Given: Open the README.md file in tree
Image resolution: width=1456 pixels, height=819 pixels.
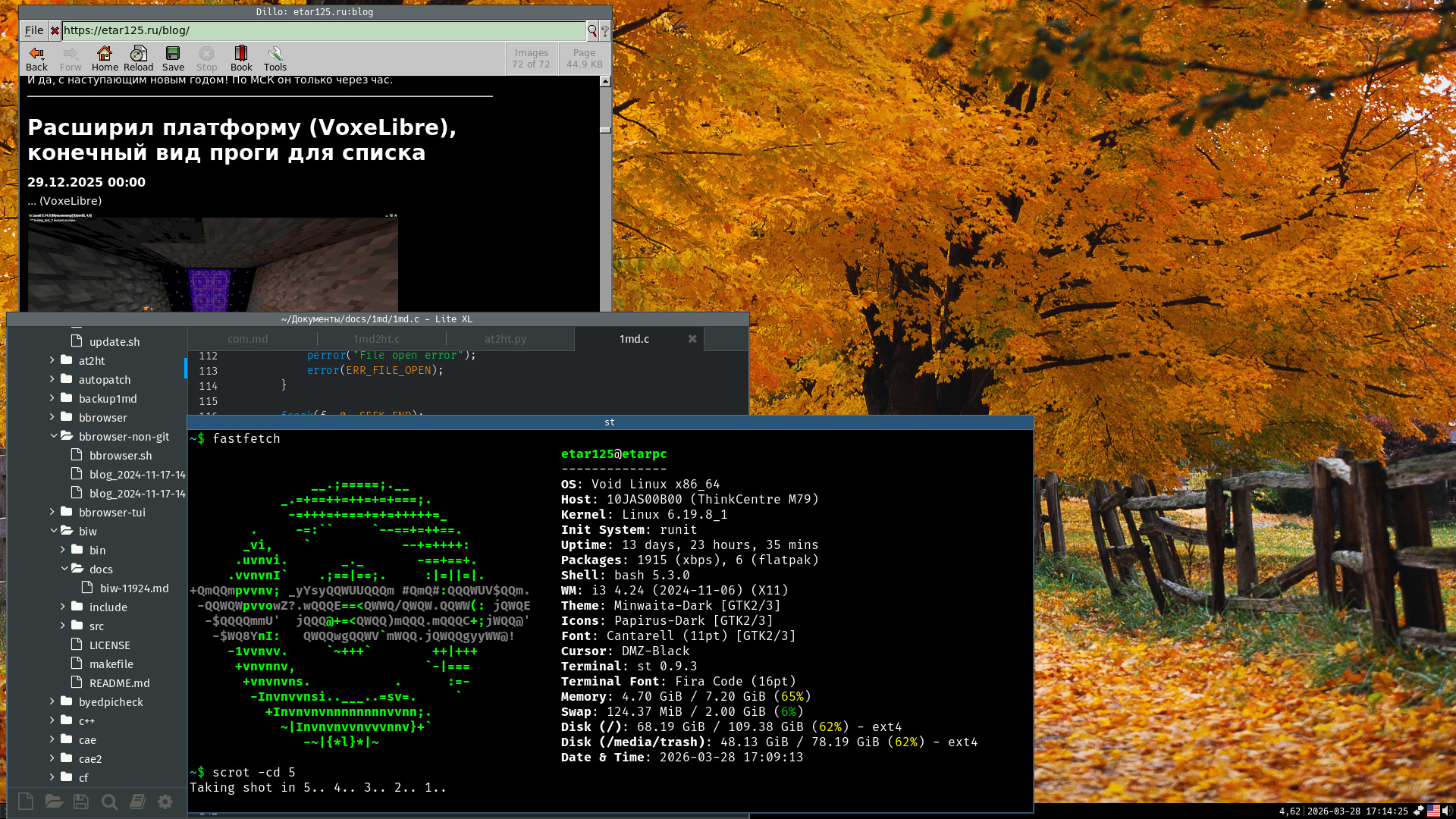Looking at the screenshot, I should [119, 683].
